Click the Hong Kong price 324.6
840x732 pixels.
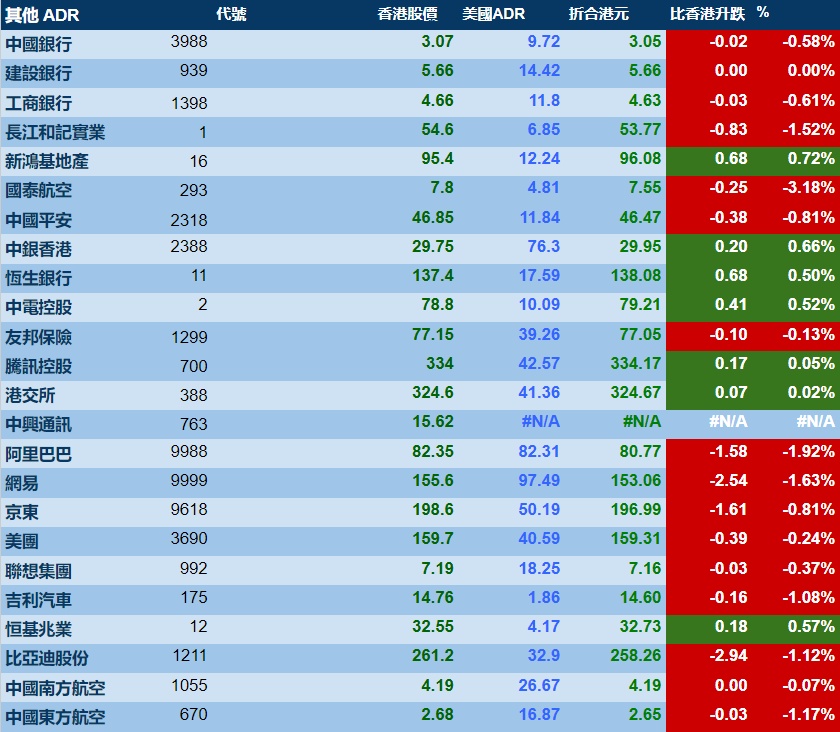[432, 392]
